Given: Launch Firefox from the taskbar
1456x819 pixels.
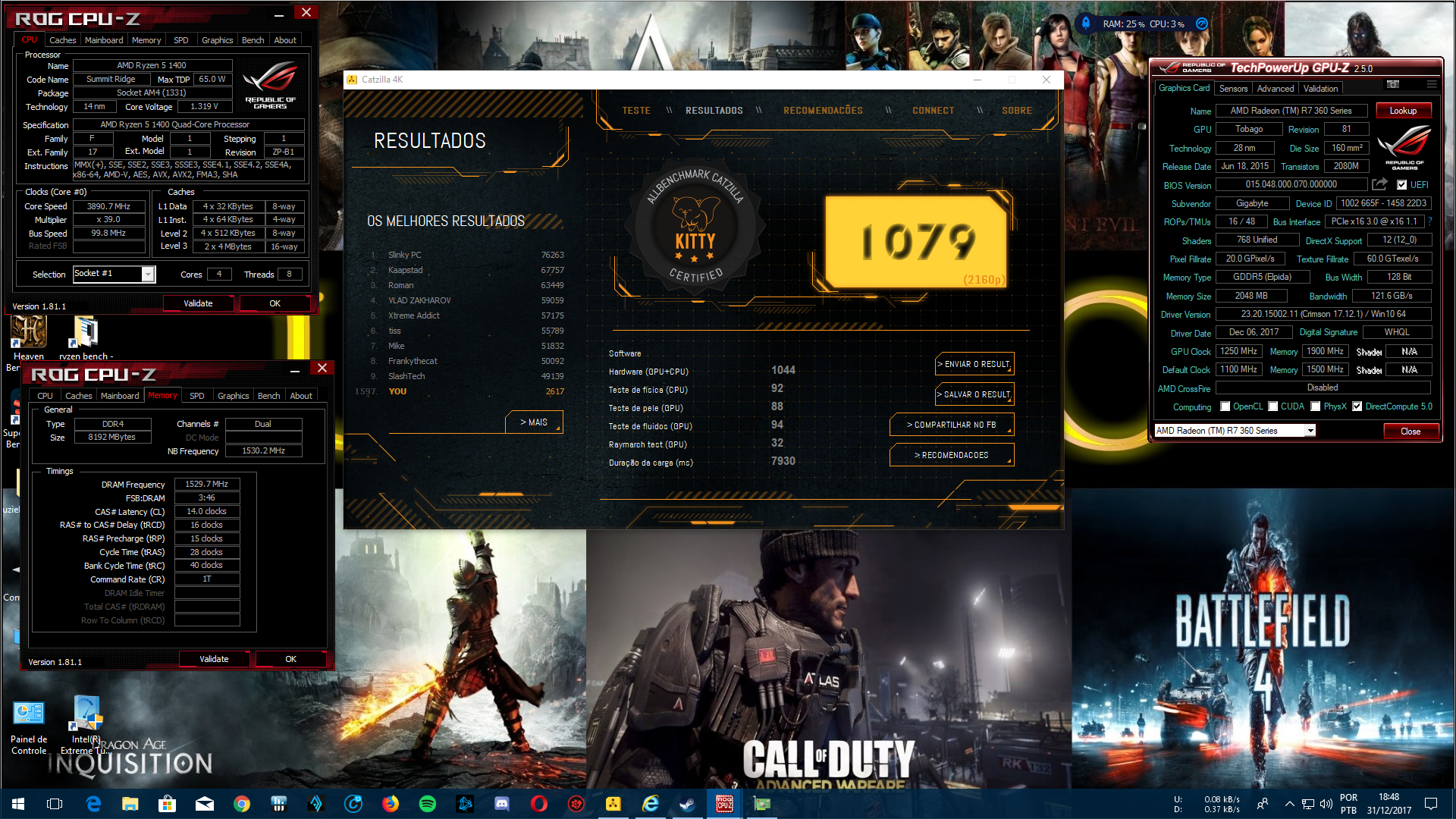Looking at the screenshot, I should pyautogui.click(x=391, y=804).
